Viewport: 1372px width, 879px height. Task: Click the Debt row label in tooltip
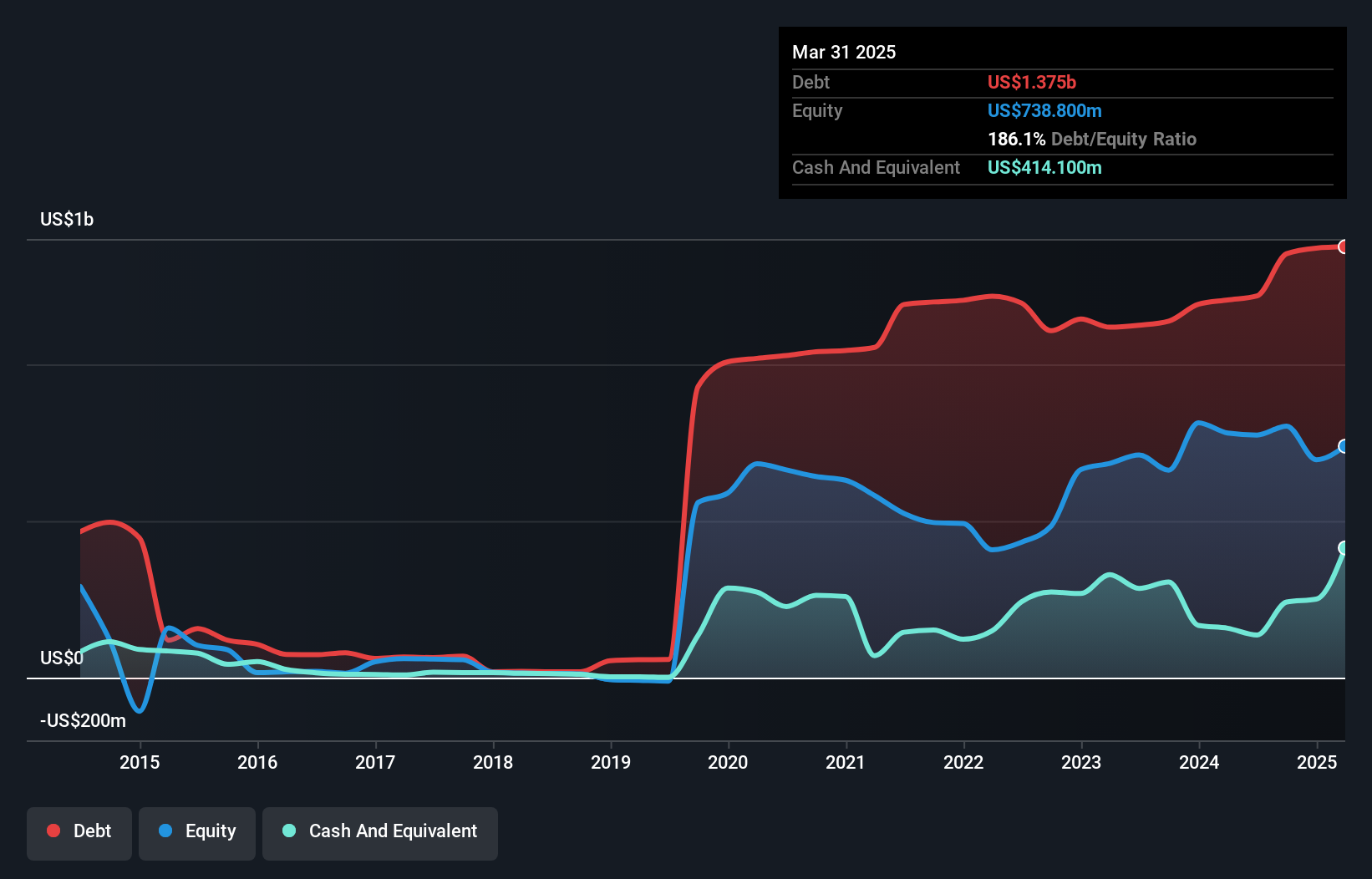coord(810,82)
